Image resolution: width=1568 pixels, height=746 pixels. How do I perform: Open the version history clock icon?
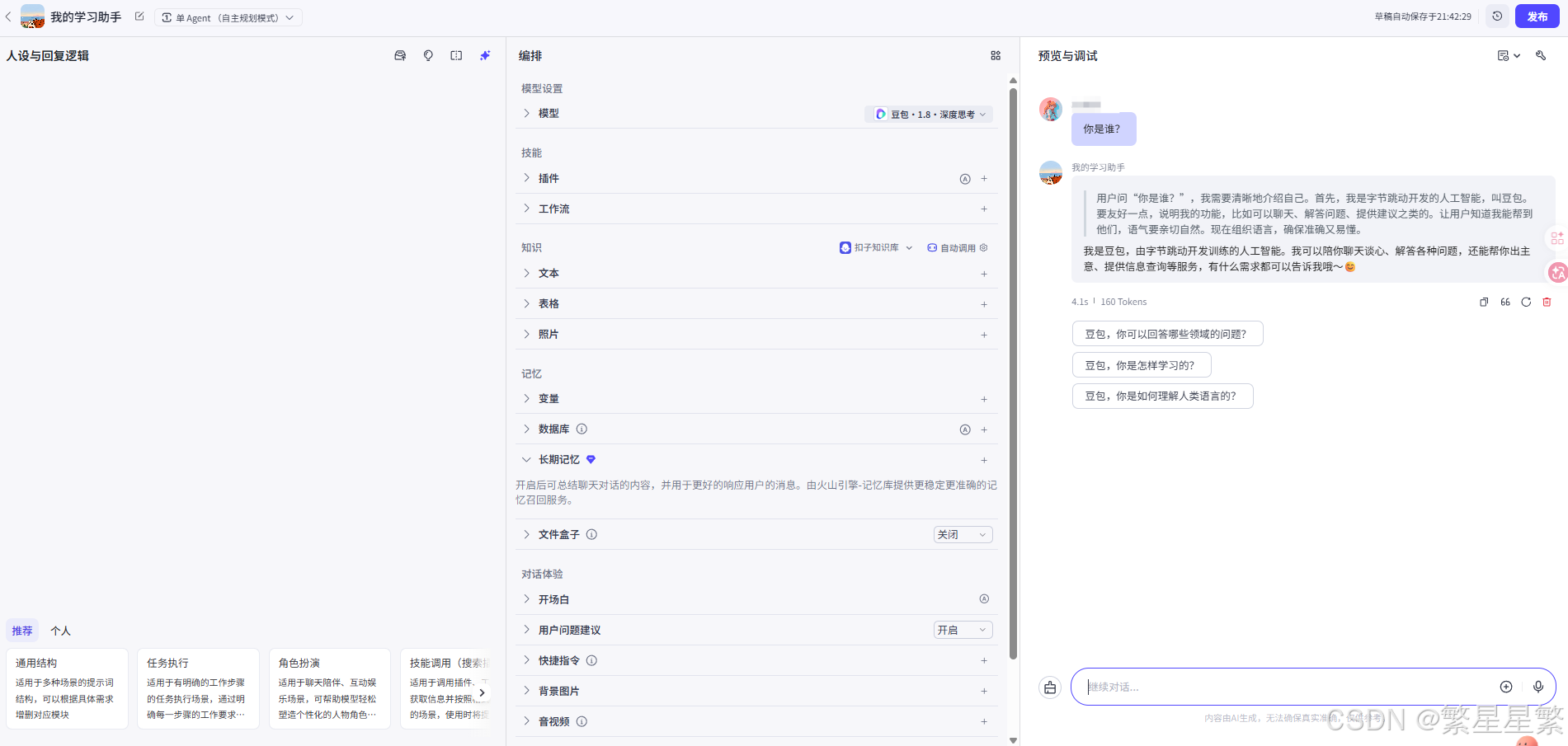click(x=1497, y=16)
